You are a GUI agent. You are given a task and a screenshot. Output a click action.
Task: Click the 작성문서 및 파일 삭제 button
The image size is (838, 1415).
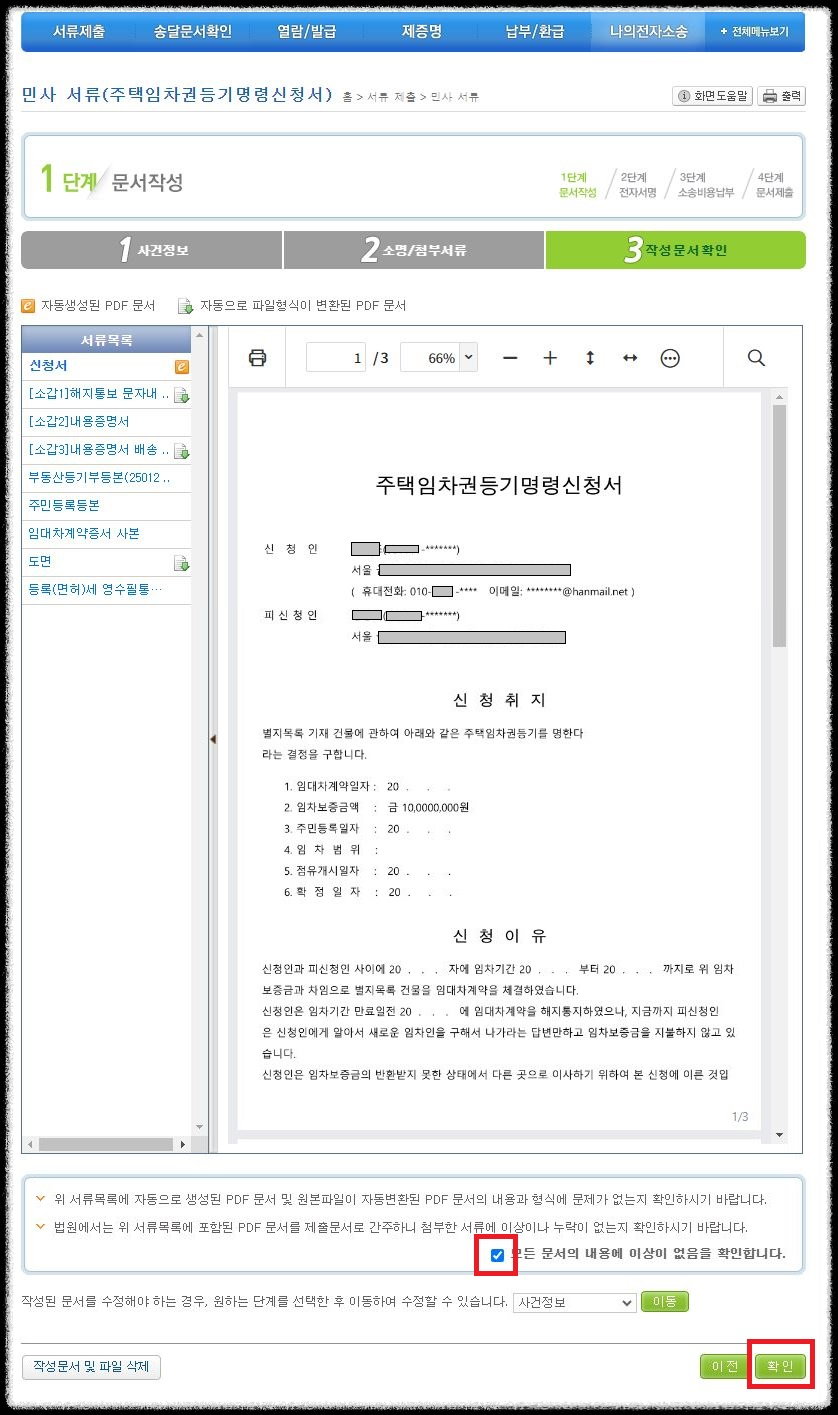91,1366
